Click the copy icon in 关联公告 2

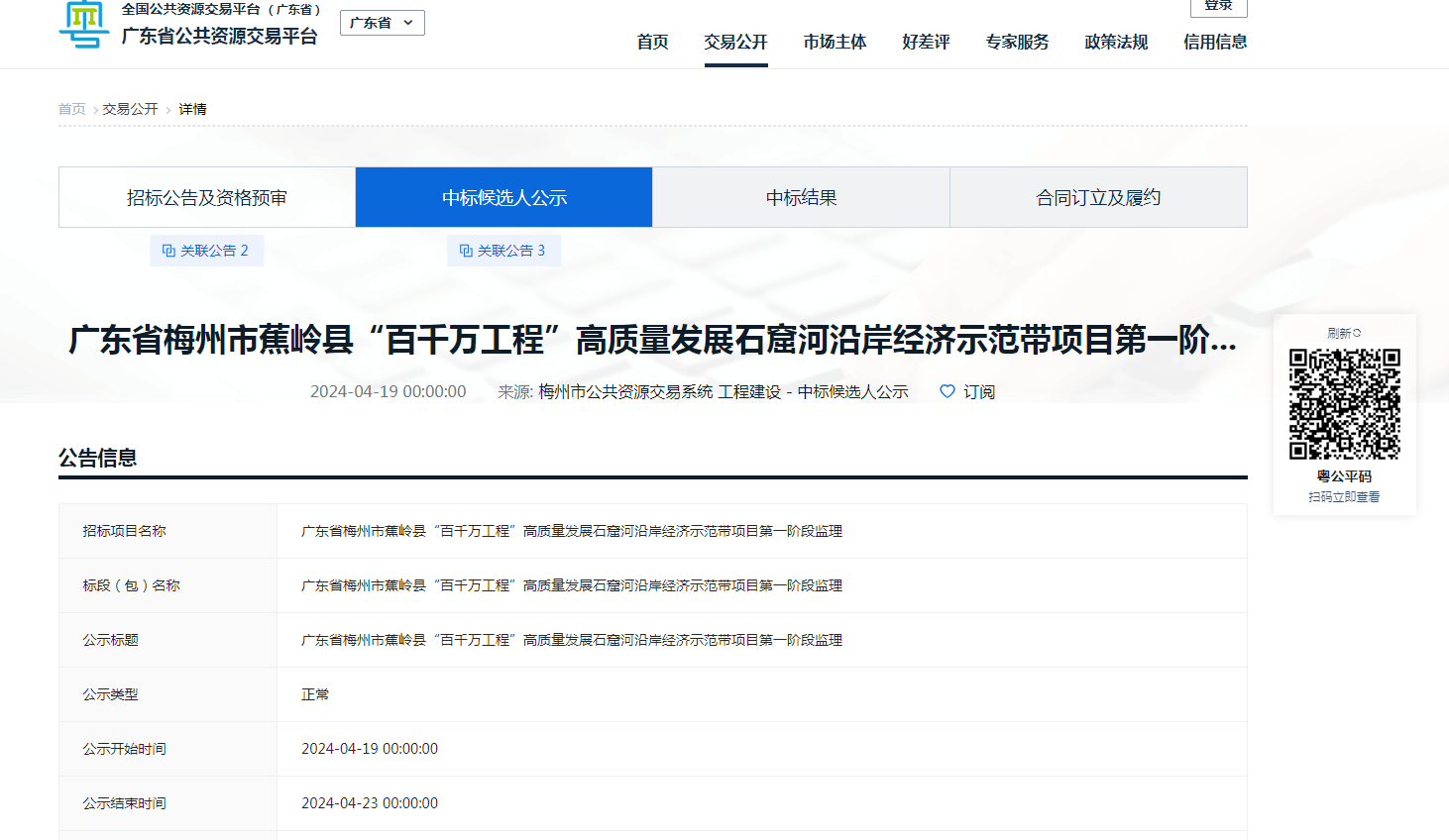pos(168,251)
